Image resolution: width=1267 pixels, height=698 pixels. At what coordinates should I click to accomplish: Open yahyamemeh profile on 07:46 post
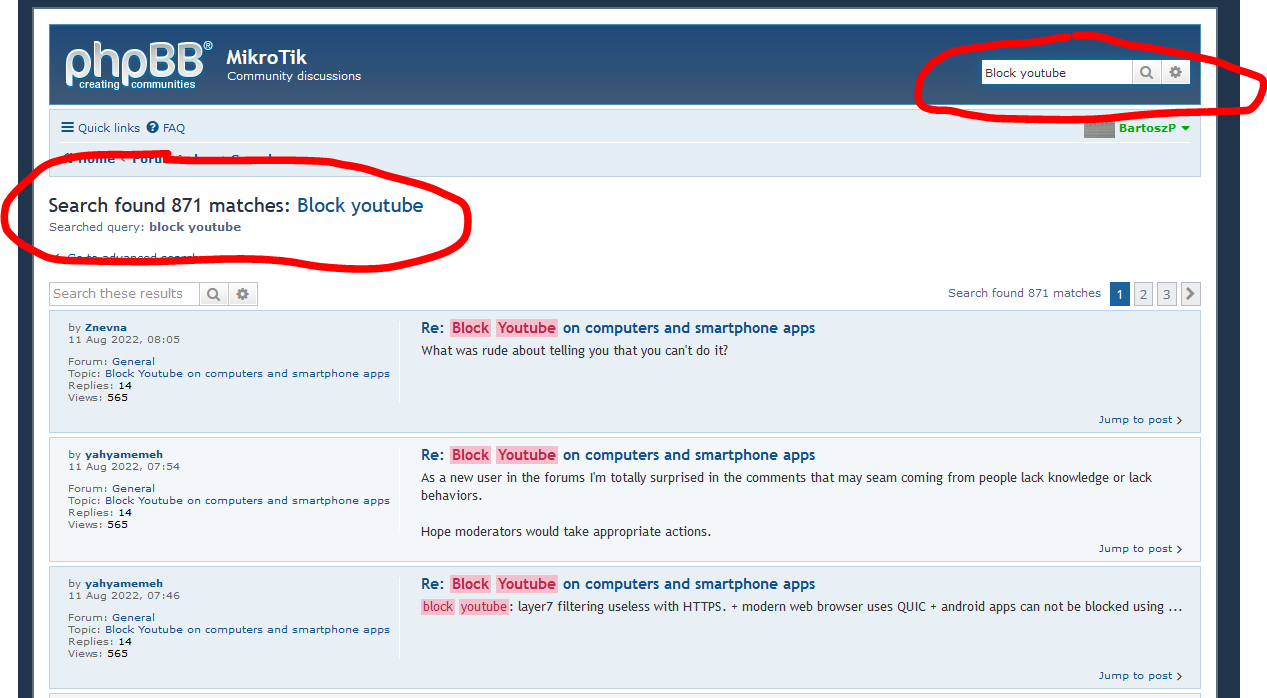pyautogui.click(x=124, y=583)
